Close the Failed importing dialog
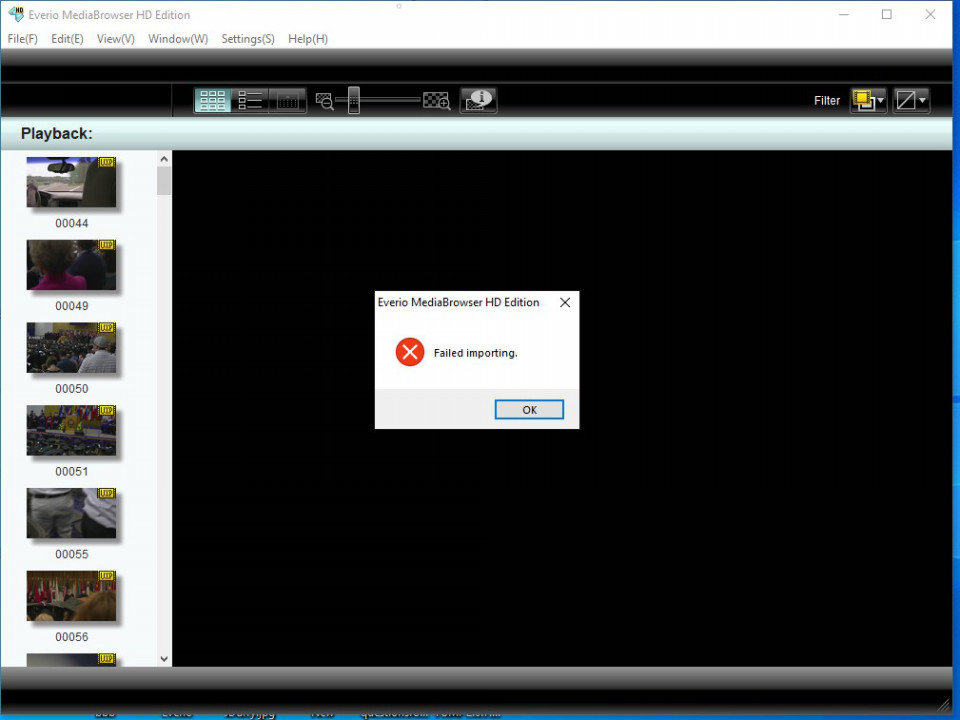 (x=565, y=302)
